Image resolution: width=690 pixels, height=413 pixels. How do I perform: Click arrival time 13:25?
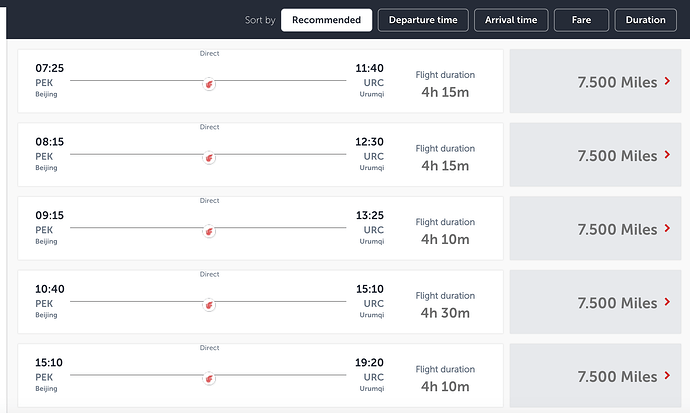(370, 215)
